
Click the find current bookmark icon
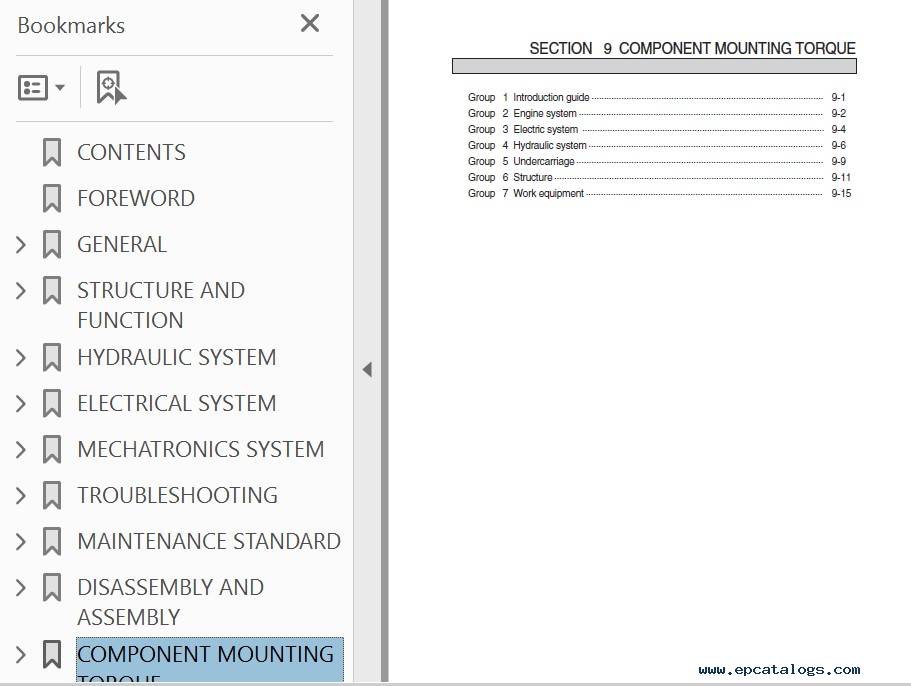[x=111, y=88]
